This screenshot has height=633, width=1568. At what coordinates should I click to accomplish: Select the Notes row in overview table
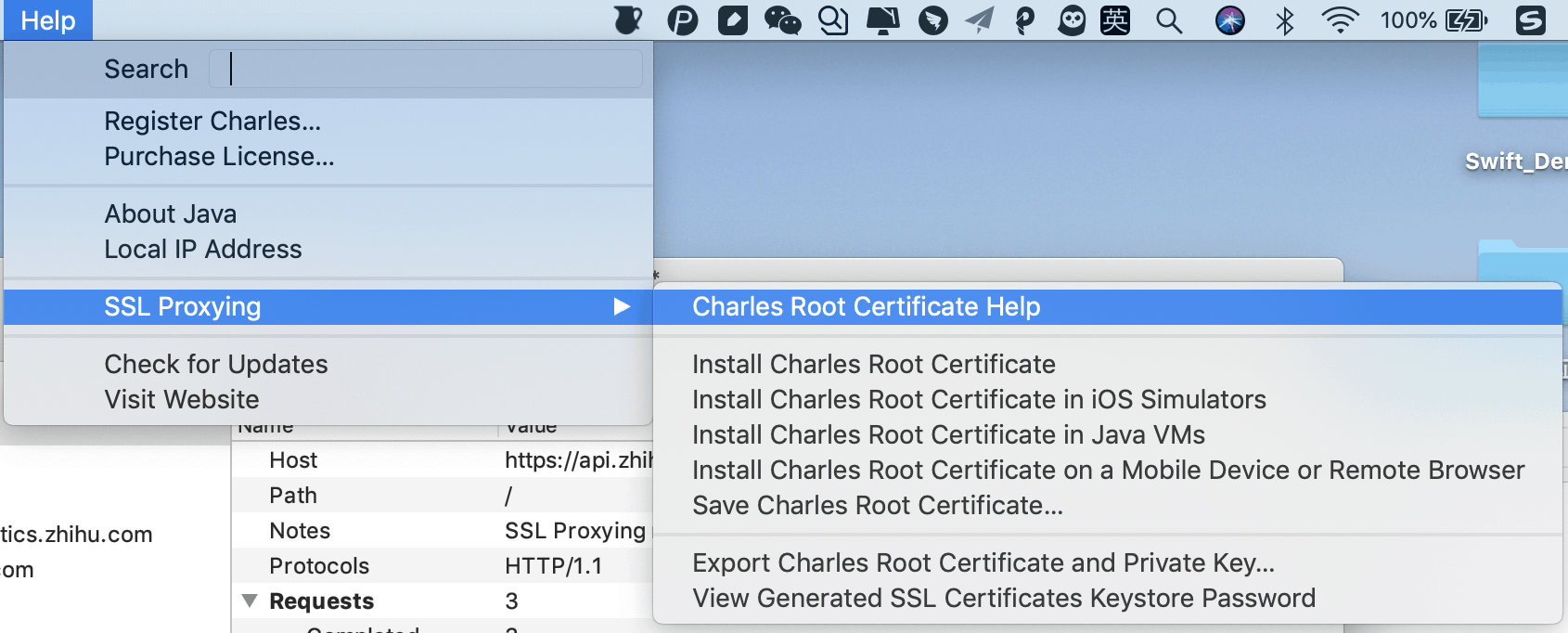click(x=443, y=531)
